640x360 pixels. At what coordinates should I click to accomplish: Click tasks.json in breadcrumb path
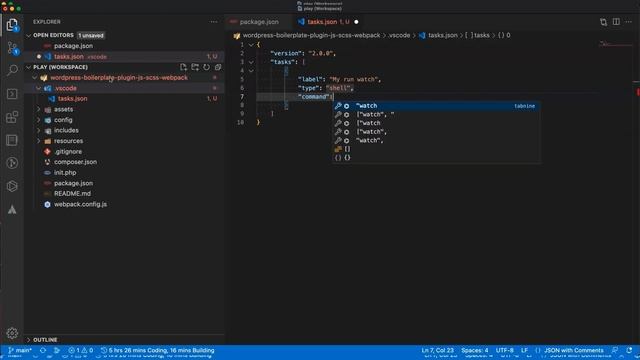click(x=442, y=35)
